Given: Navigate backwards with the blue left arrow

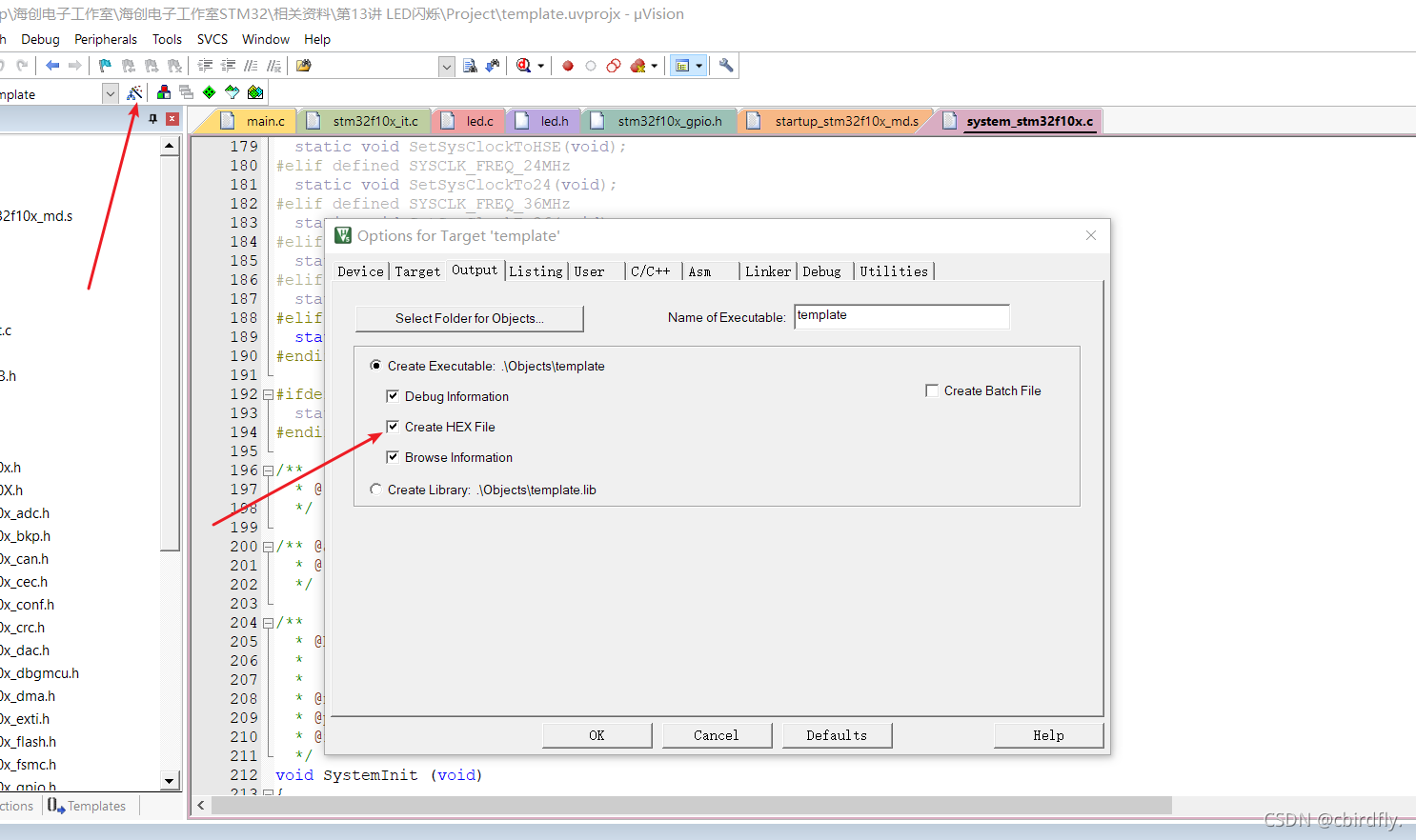Looking at the screenshot, I should tap(52, 66).
